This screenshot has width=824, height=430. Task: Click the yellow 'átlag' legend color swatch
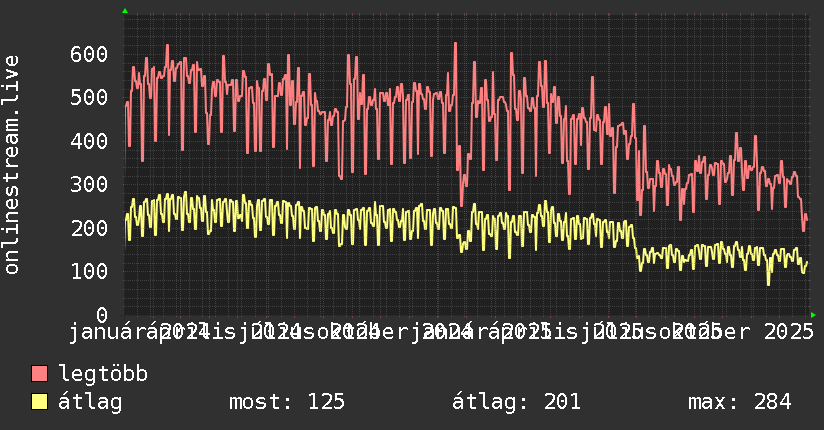[39, 402]
